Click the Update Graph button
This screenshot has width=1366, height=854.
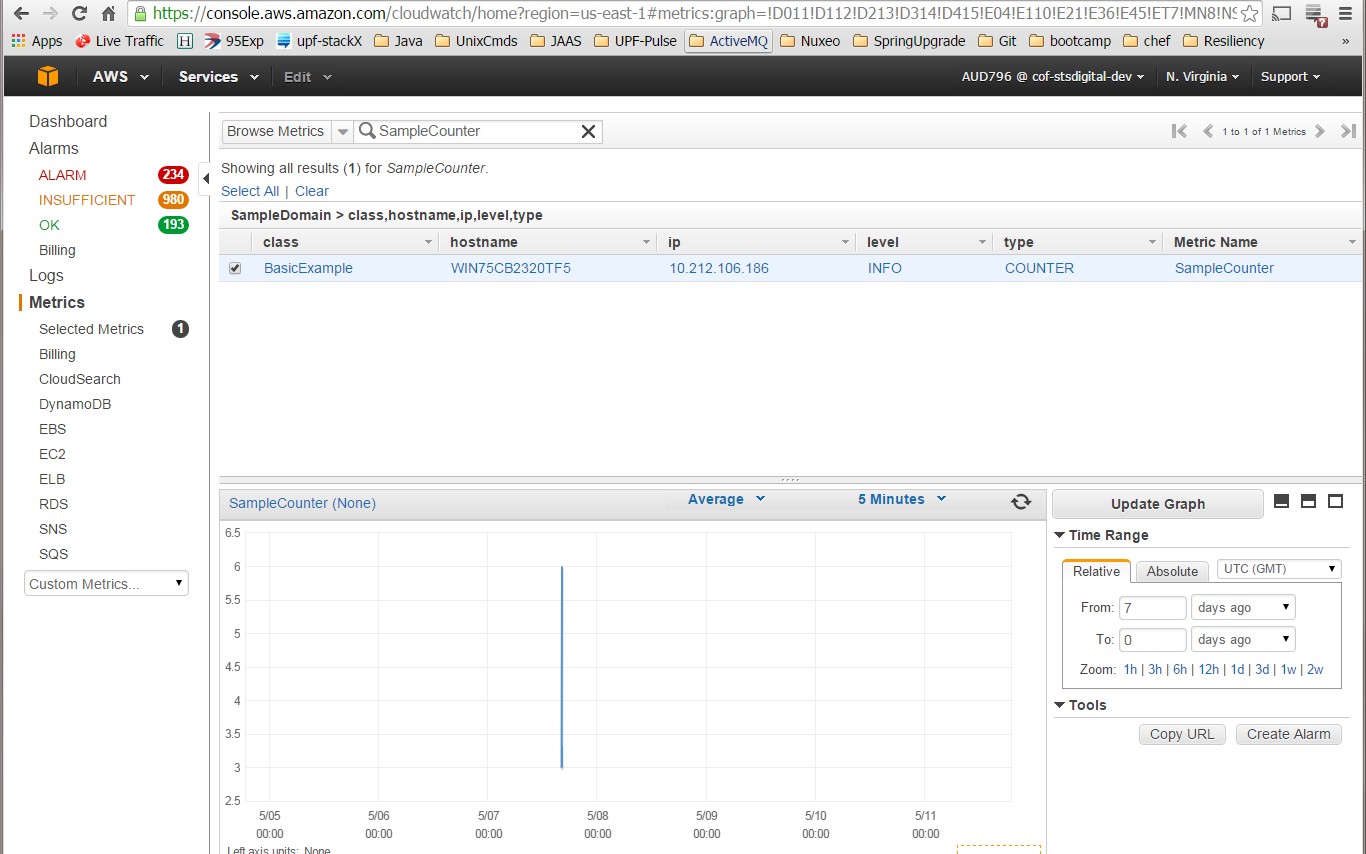point(1157,503)
